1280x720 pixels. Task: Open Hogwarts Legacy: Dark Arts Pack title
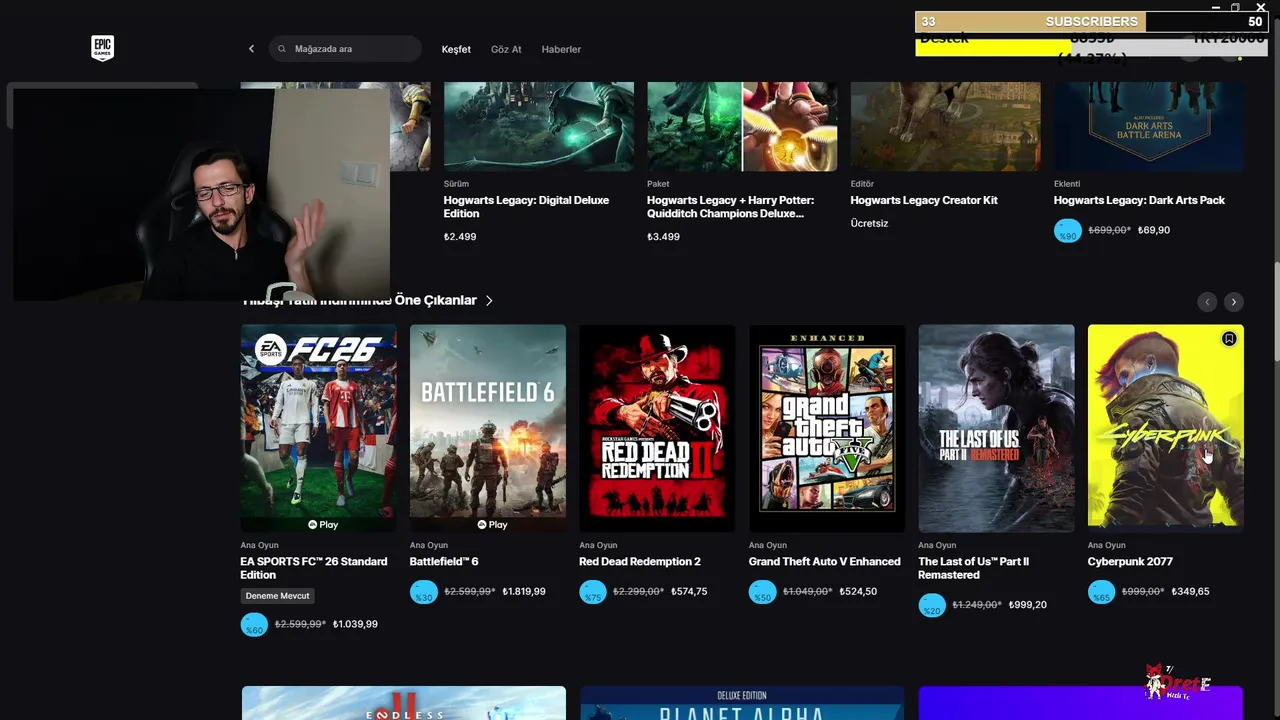pos(1139,201)
